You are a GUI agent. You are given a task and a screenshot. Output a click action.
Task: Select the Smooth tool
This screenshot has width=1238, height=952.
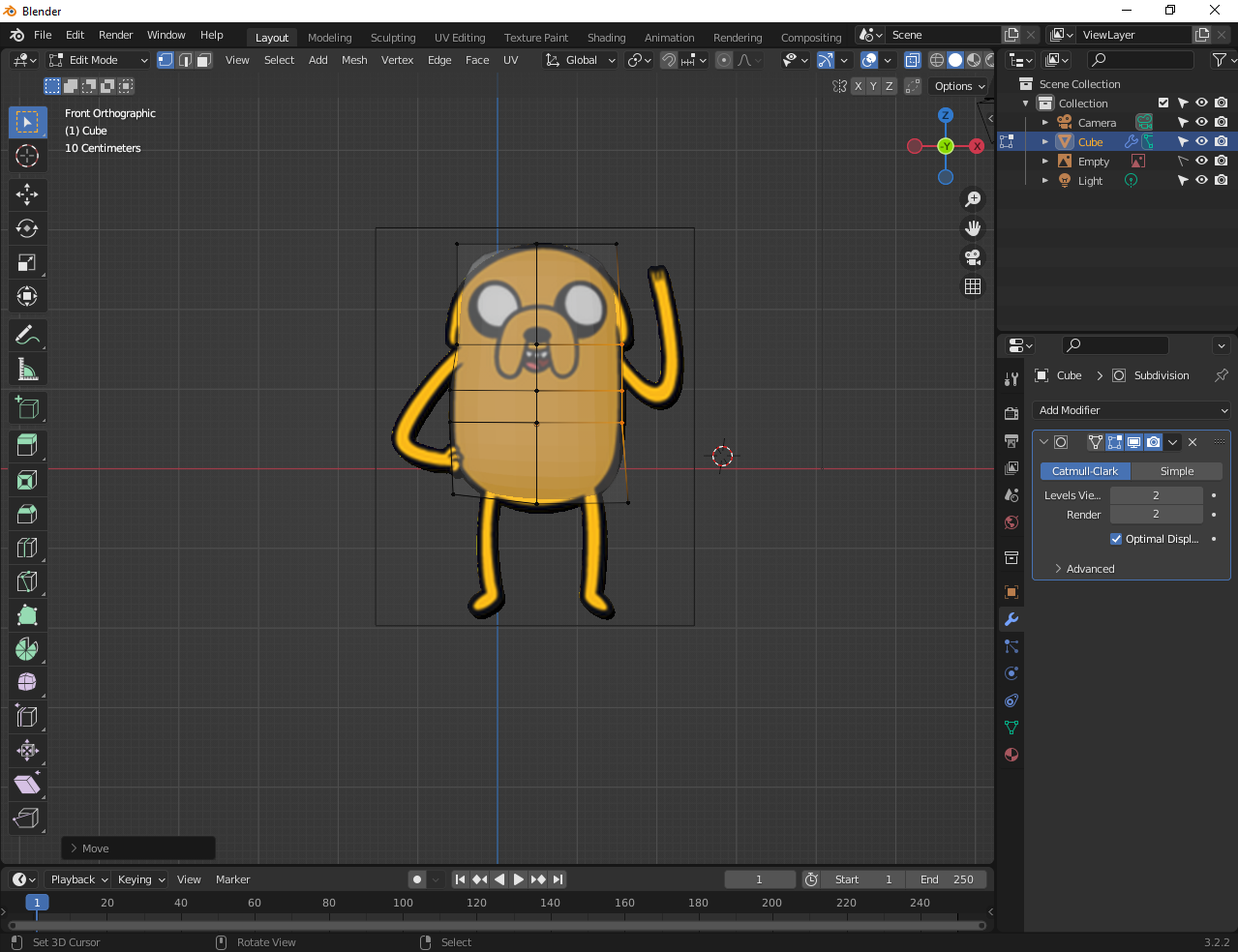27,683
